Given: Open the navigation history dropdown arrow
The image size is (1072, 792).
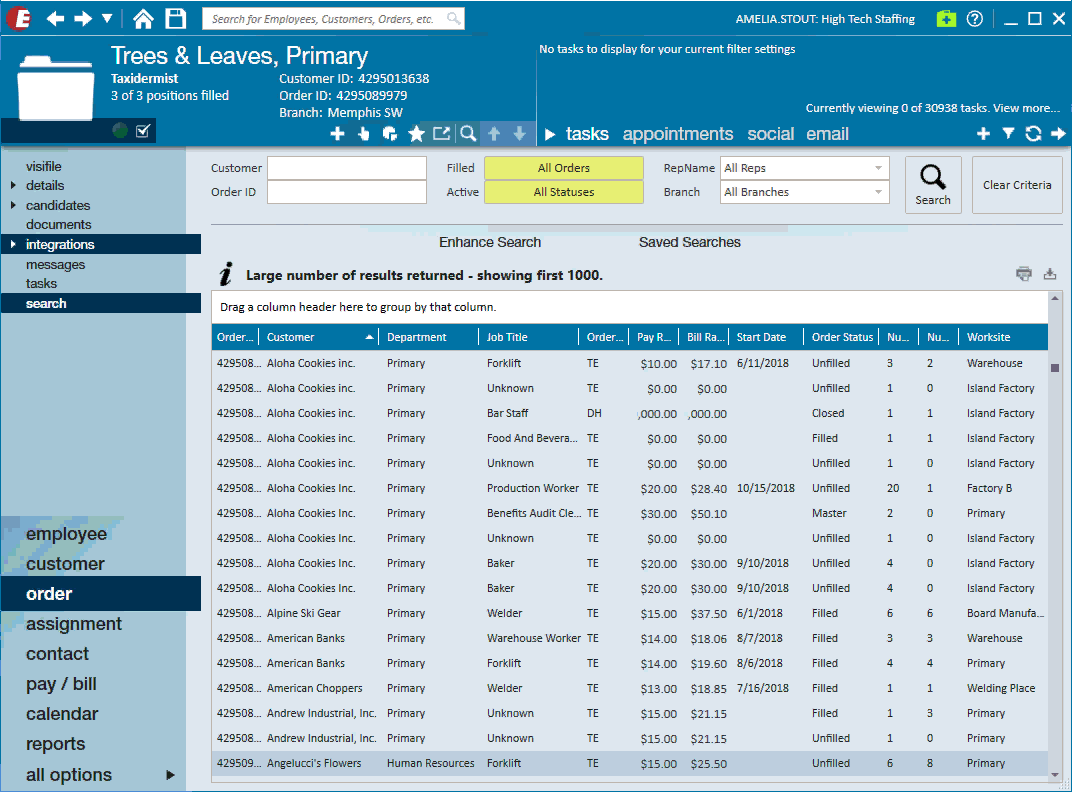Looking at the screenshot, I should pos(107,18).
